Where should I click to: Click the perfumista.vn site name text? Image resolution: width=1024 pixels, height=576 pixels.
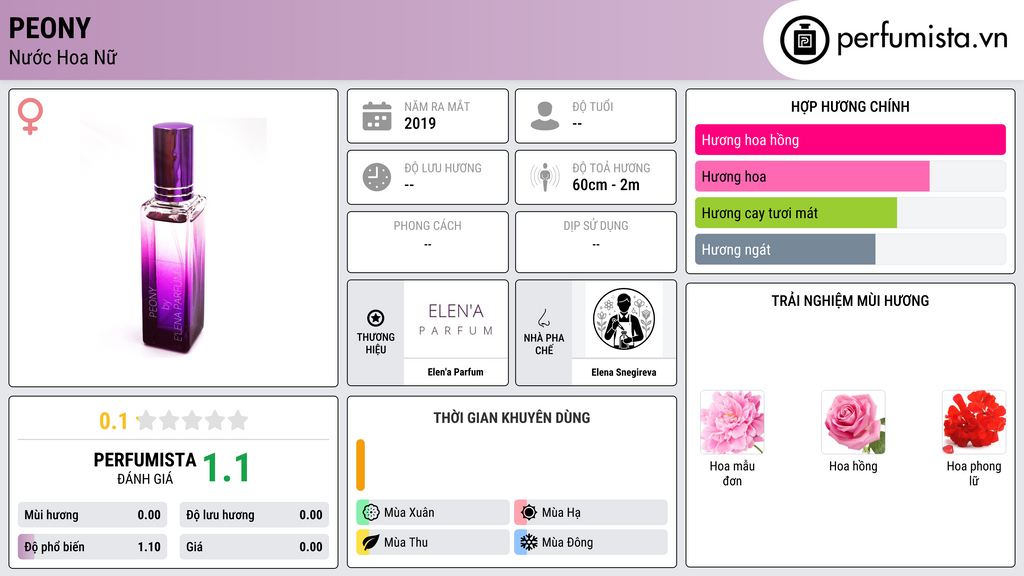[922, 39]
